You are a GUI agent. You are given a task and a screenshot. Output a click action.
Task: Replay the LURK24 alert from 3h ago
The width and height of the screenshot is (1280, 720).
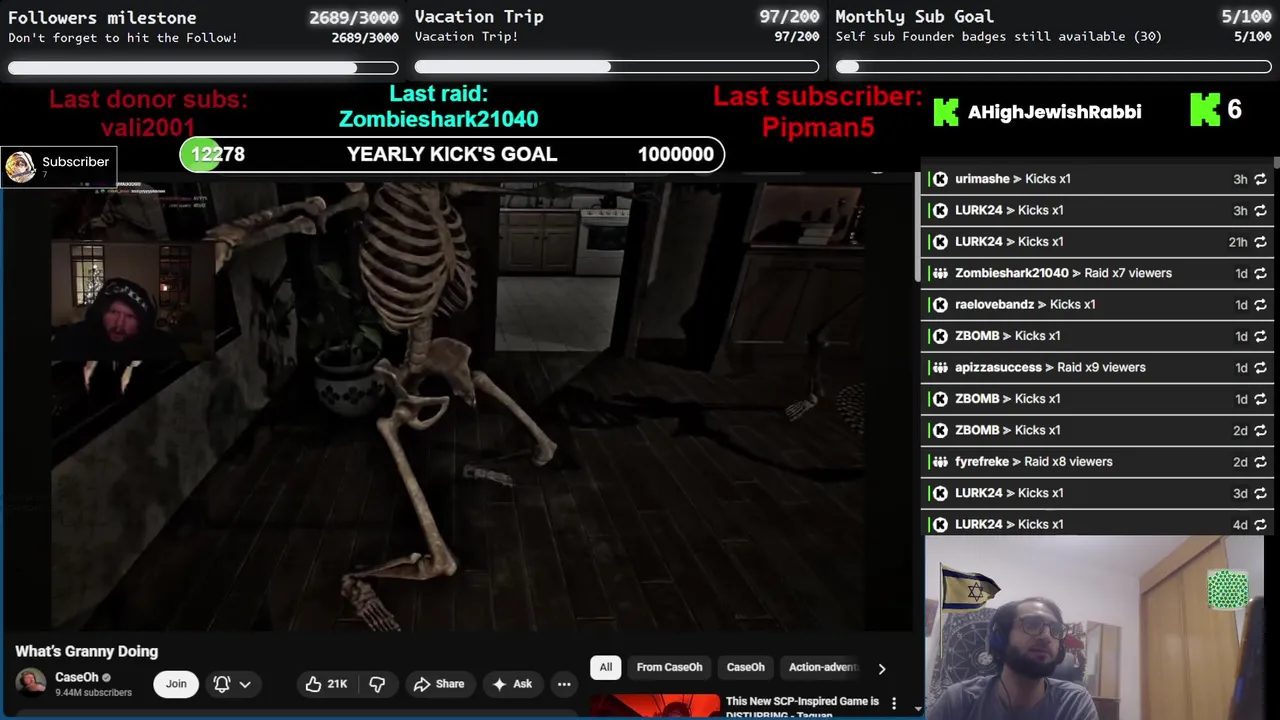[x=1260, y=210]
